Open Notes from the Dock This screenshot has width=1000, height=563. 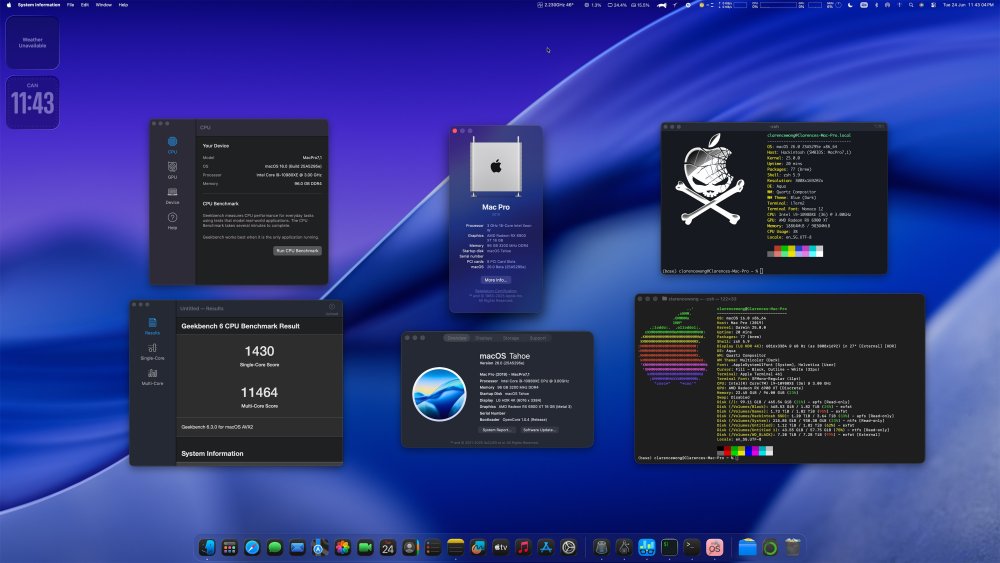coord(455,547)
